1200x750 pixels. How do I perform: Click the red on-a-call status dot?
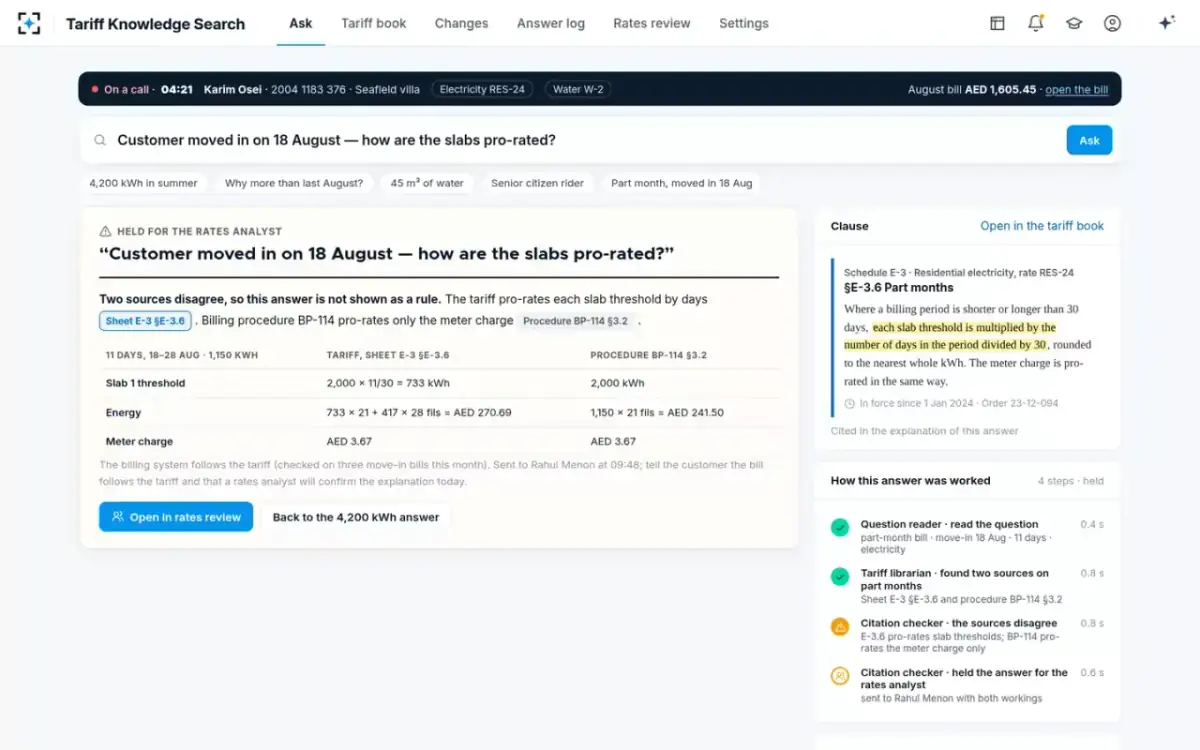tap(95, 89)
